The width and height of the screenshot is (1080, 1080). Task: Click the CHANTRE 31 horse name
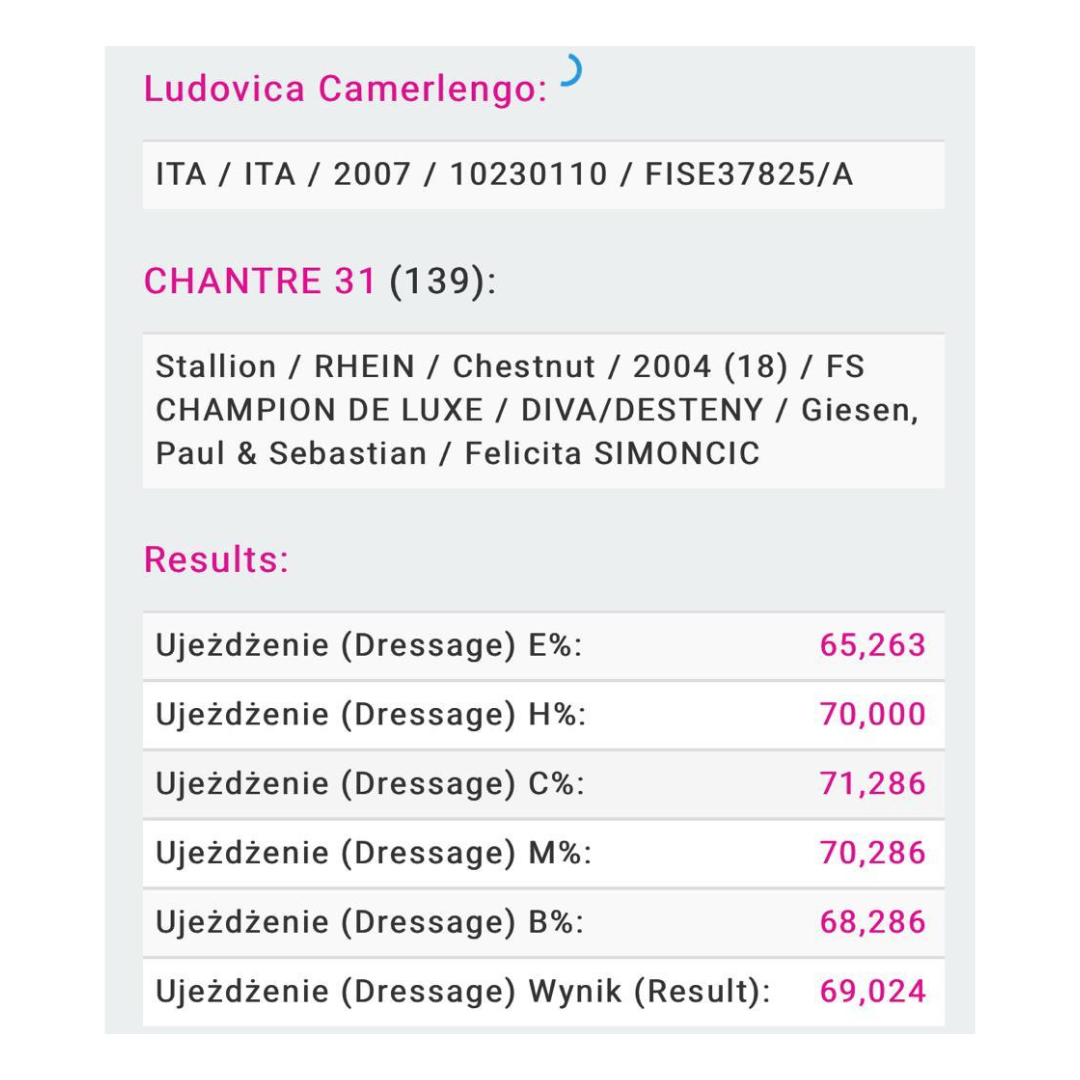(x=260, y=282)
